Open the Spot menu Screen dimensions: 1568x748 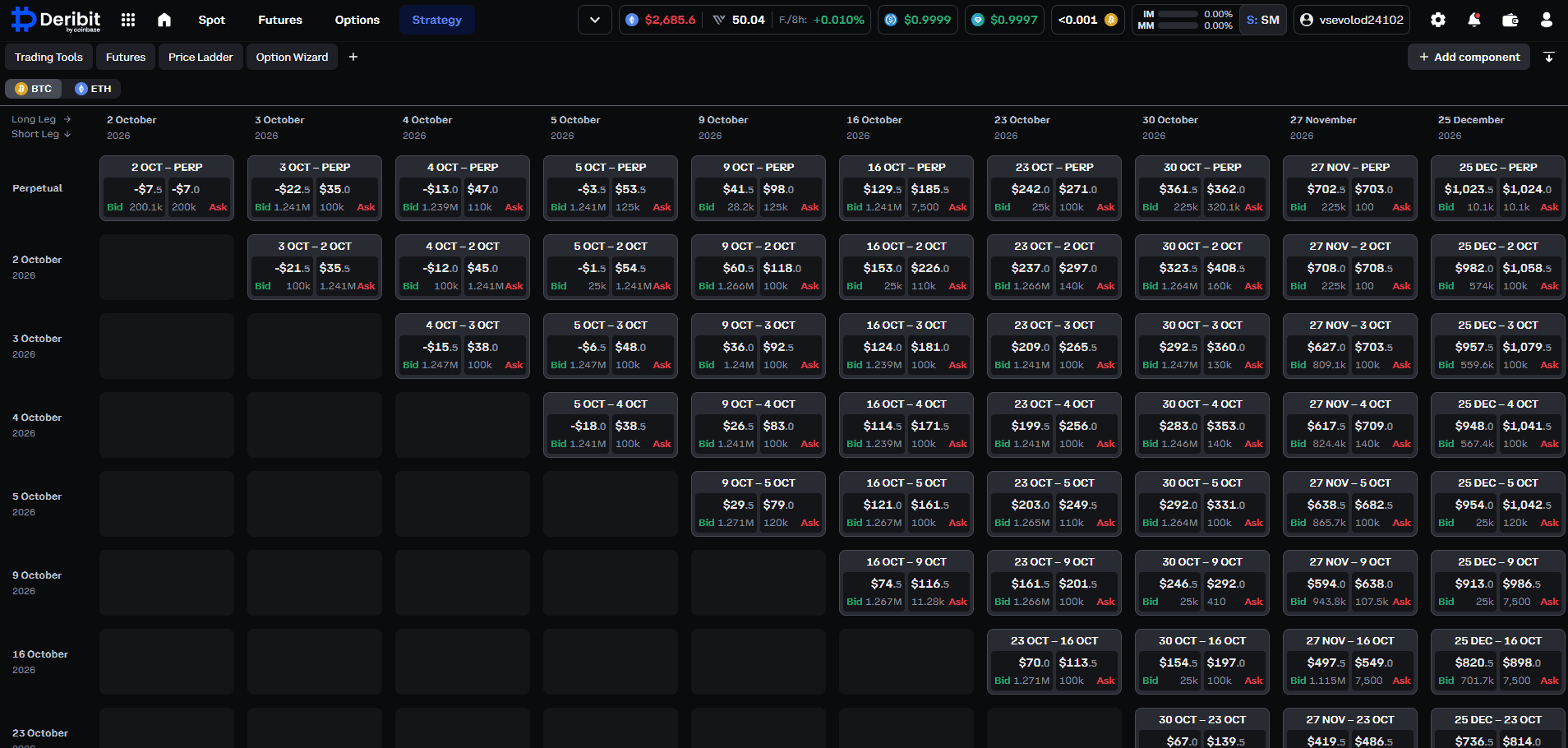(x=211, y=20)
